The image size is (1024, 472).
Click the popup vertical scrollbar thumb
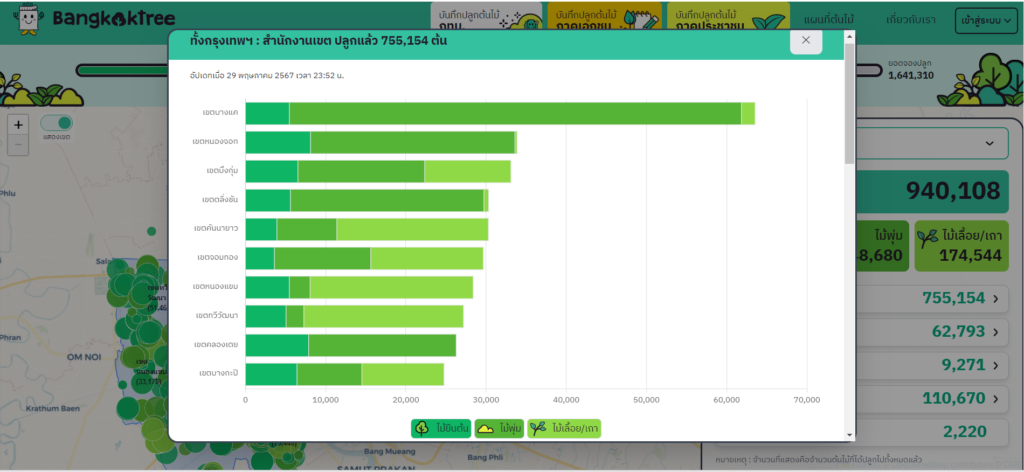[x=849, y=103]
